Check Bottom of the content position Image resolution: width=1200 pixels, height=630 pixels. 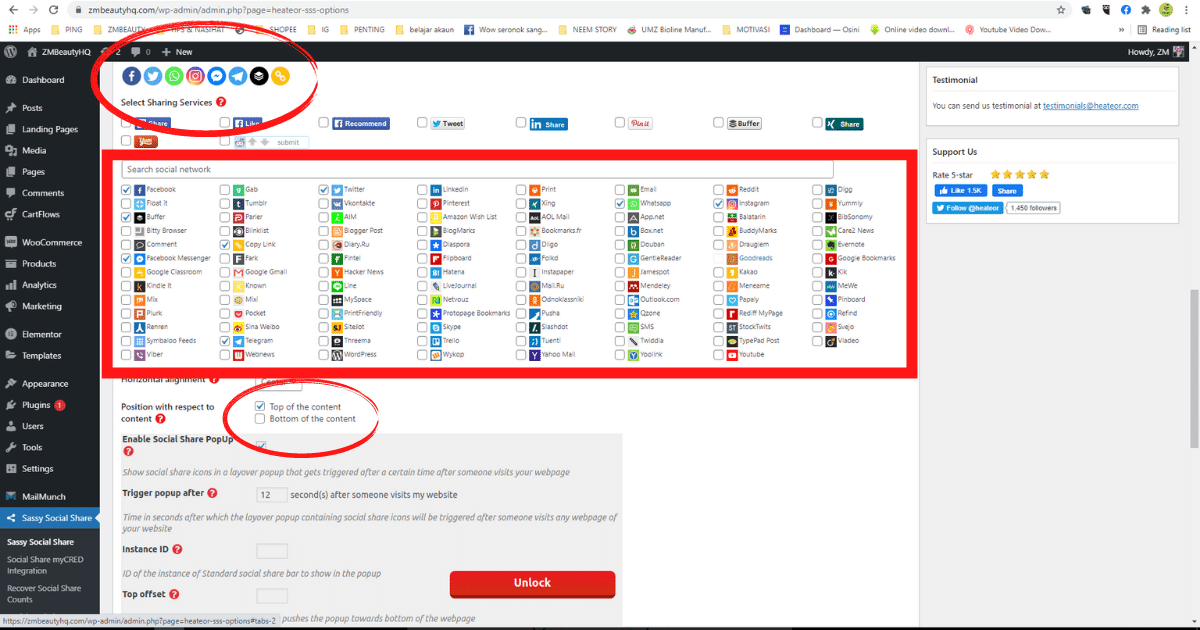pos(260,418)
